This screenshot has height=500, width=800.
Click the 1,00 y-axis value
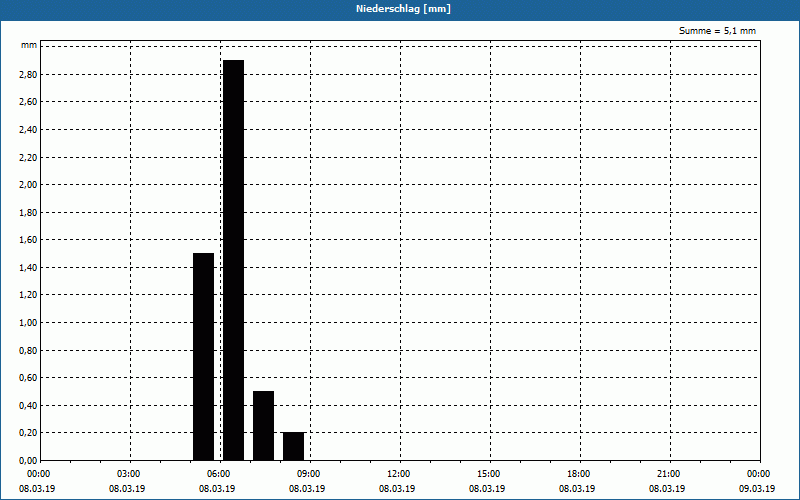point(28,322)
